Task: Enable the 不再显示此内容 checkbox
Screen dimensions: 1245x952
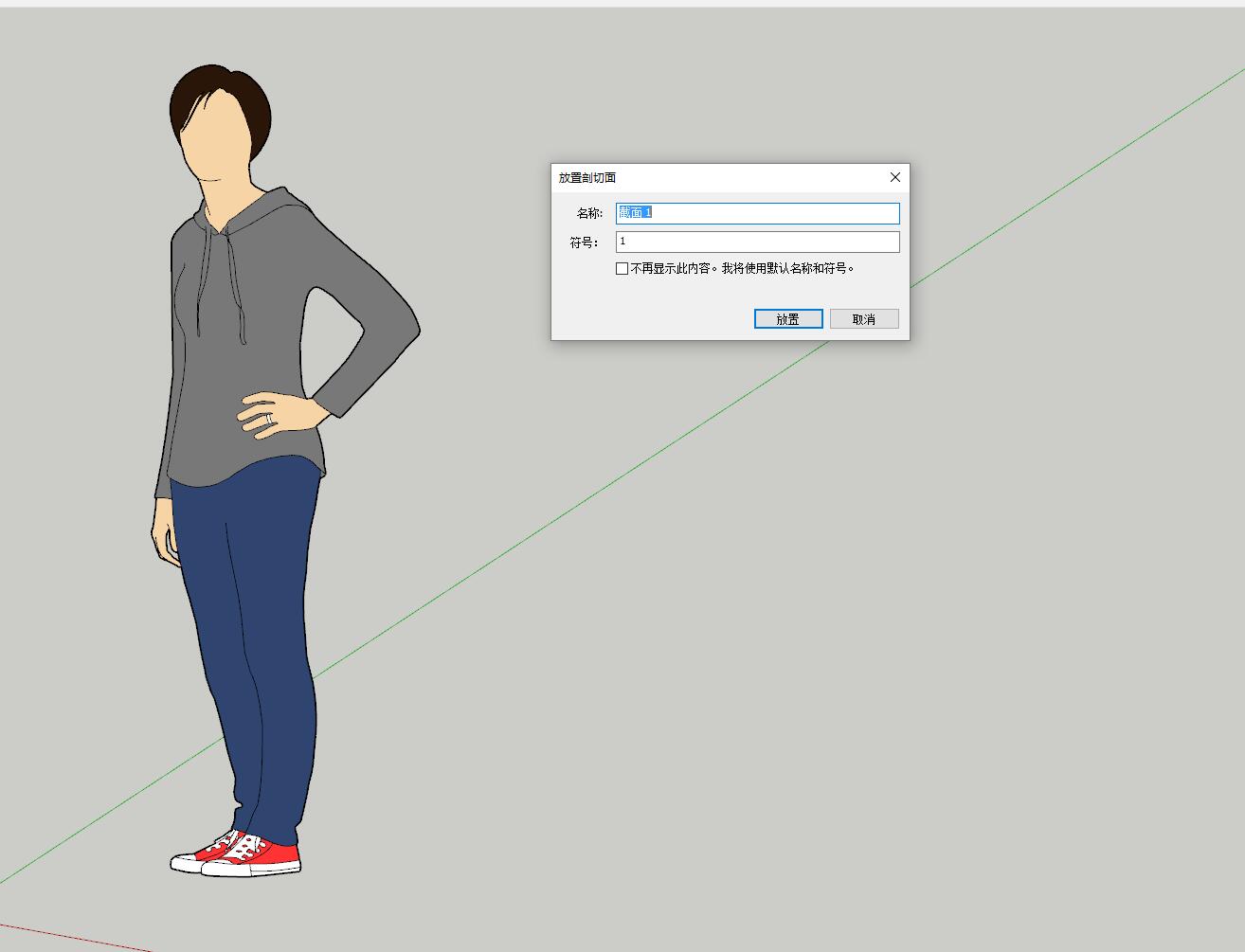Action: click(x=622, y=269)
